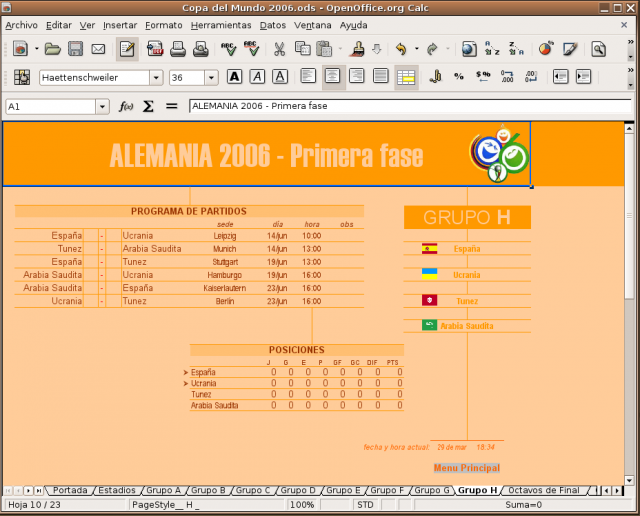Apply Percent number format icon
The width and height of the screenshot is (640, 516).
pyautogui.click(x=459, y=76)
